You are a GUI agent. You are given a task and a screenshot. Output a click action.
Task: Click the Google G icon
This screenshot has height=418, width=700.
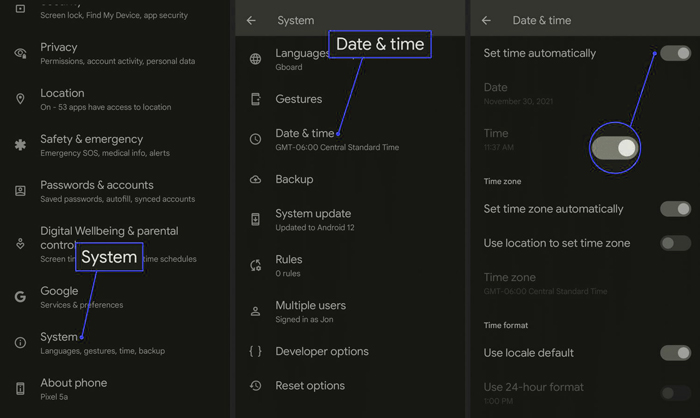[x=20, y=297]
